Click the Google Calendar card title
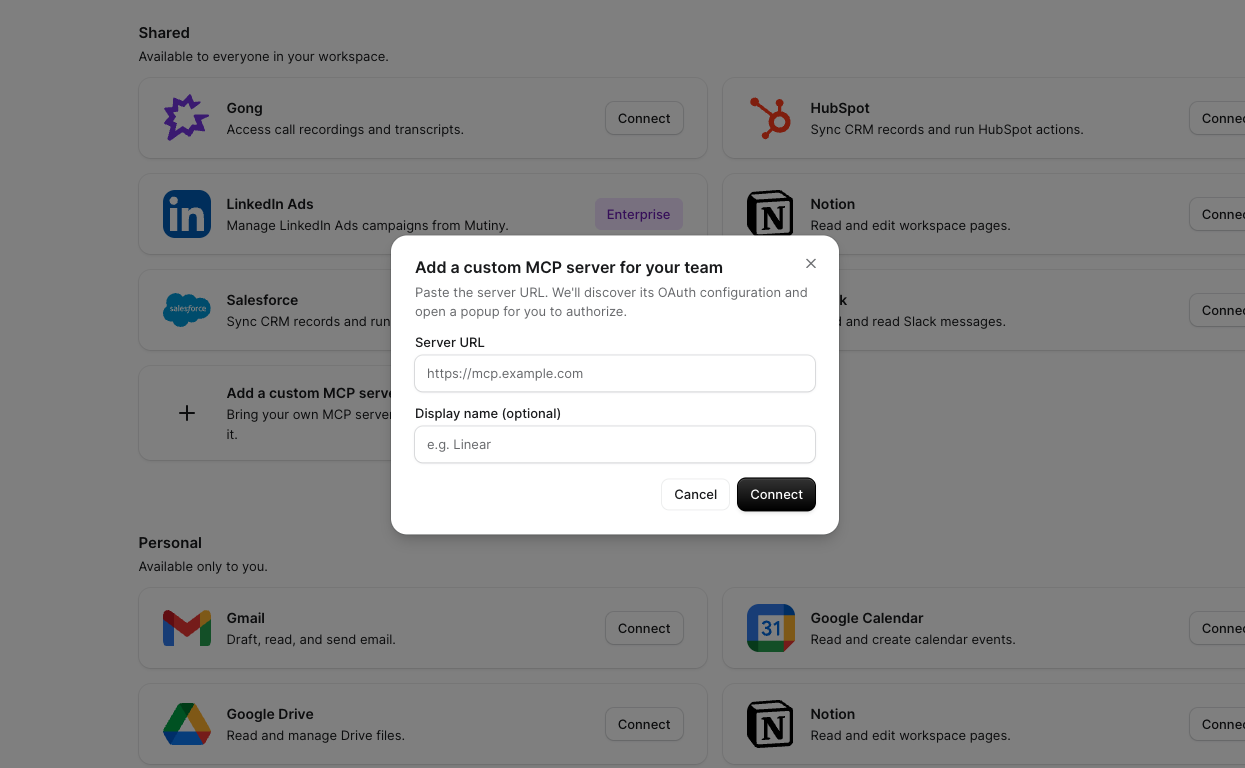Viewport: 1245px width, 768px height. point(867,618)
